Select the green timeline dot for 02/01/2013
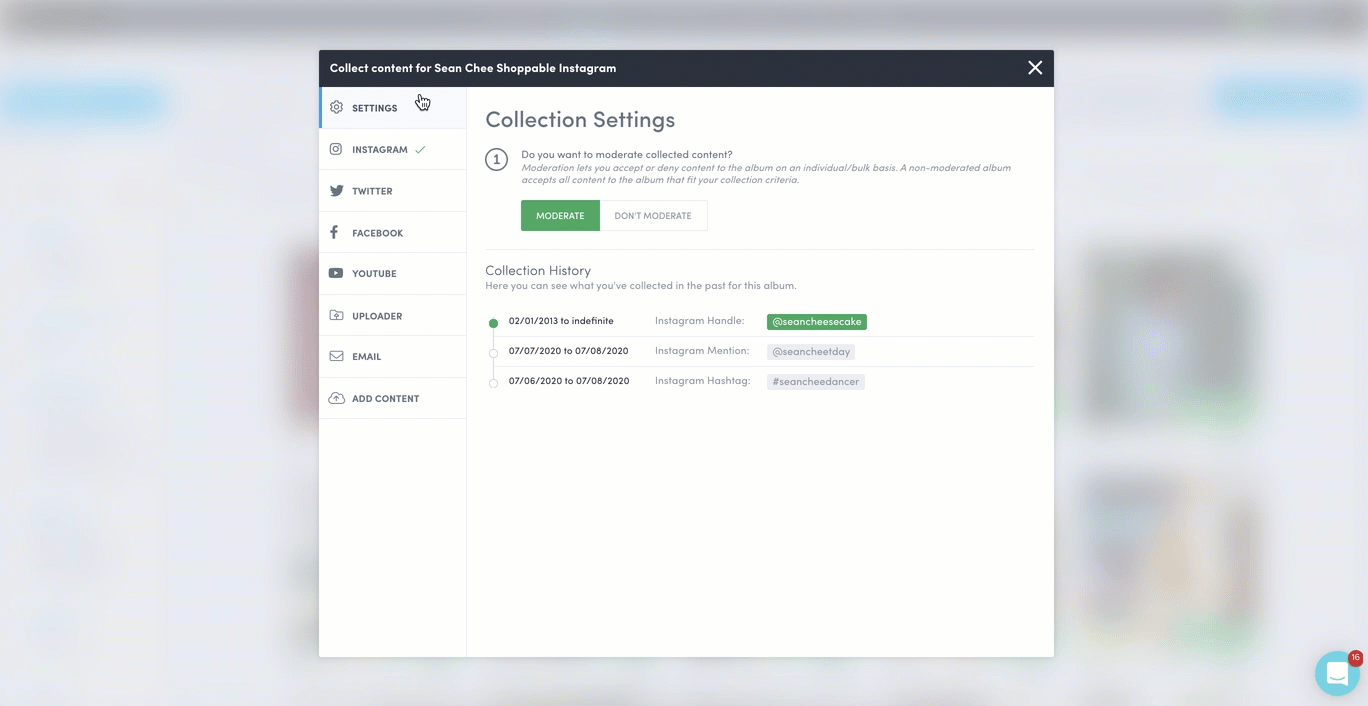Image resolution: width=1368 pixels, height=706 pixels. click(x=494, y=323)
